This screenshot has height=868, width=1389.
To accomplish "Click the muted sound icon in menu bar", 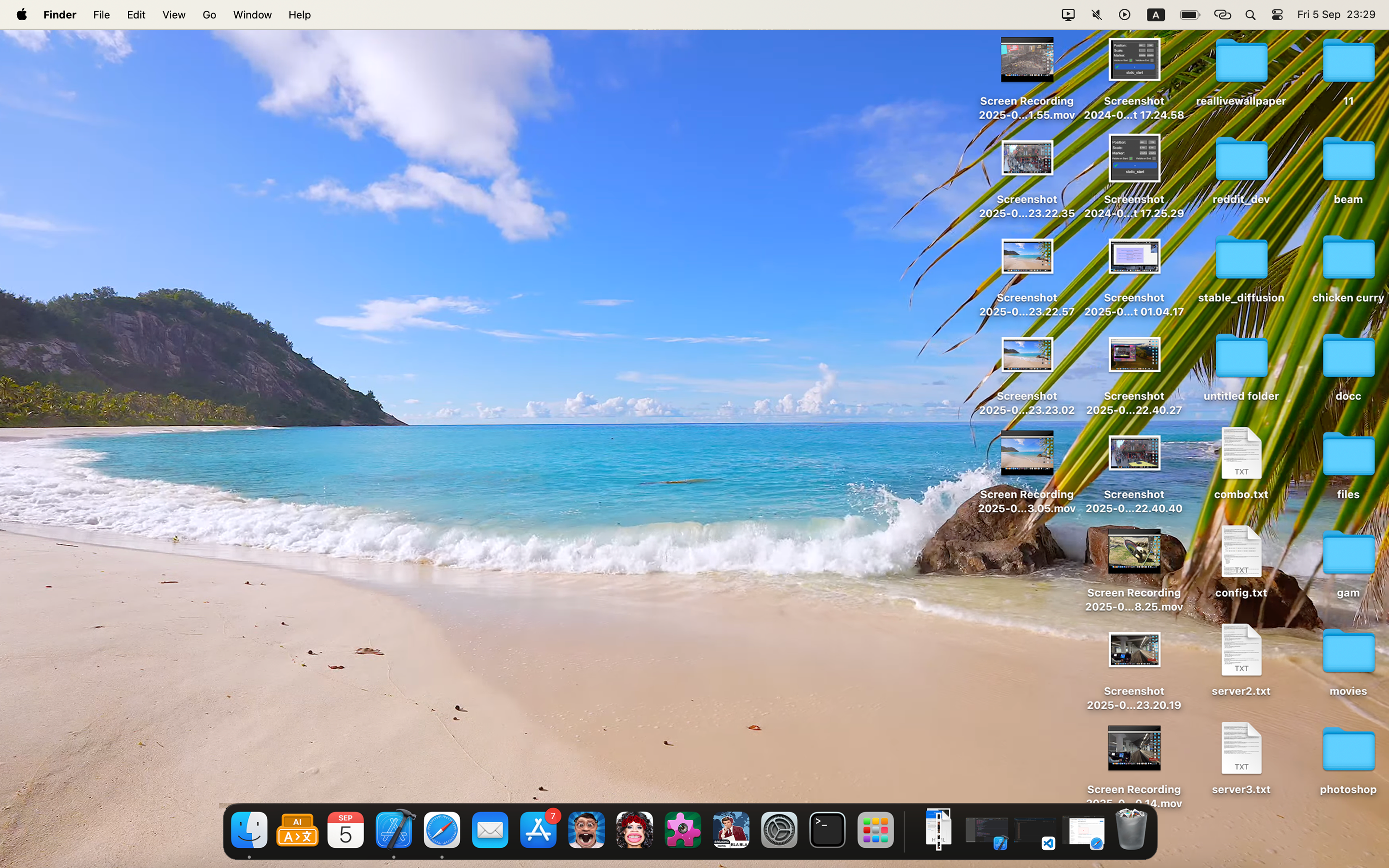I will (1096, 15).
